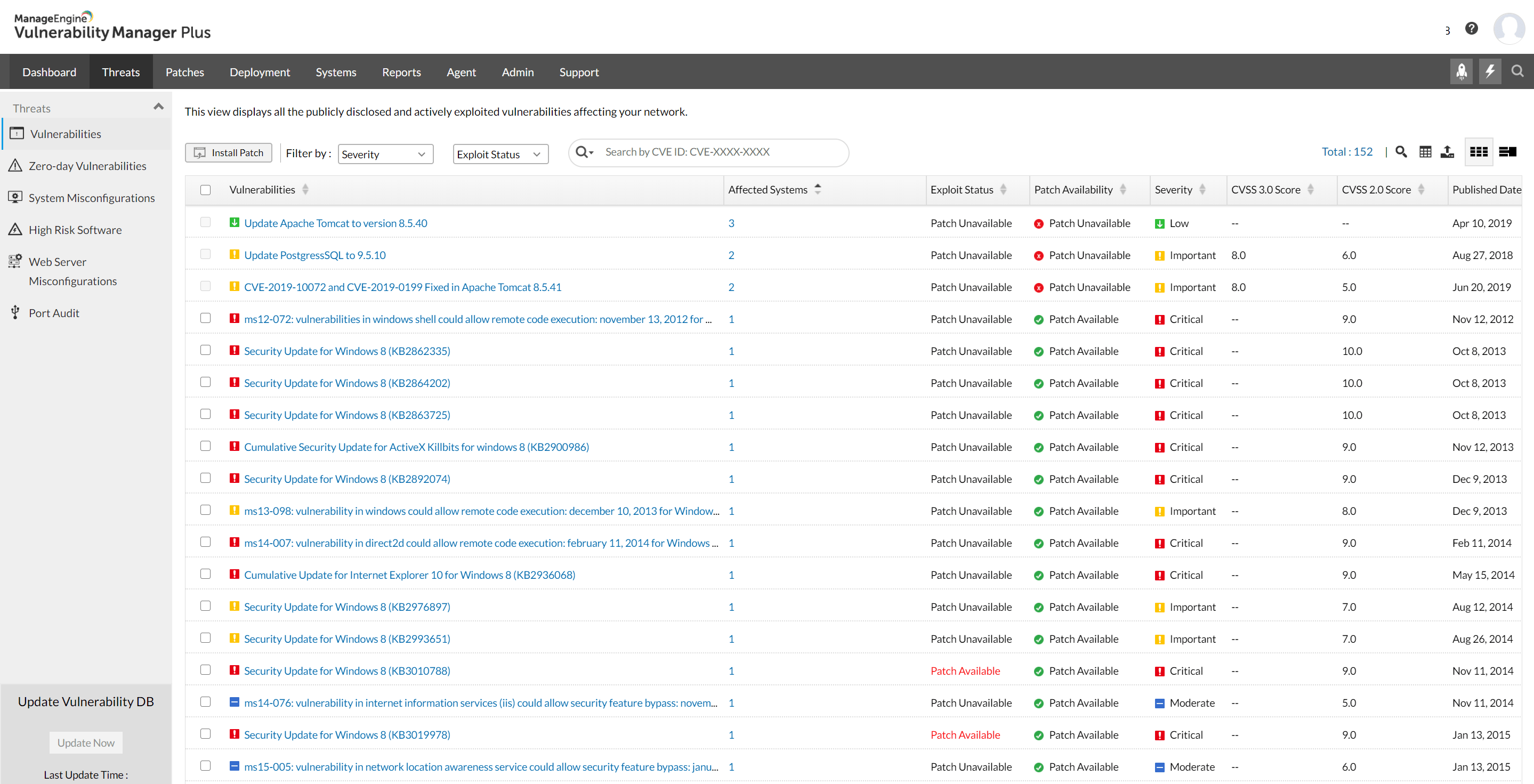
Task: Collapse the Threats sidebar section
Action: point(158,107)
